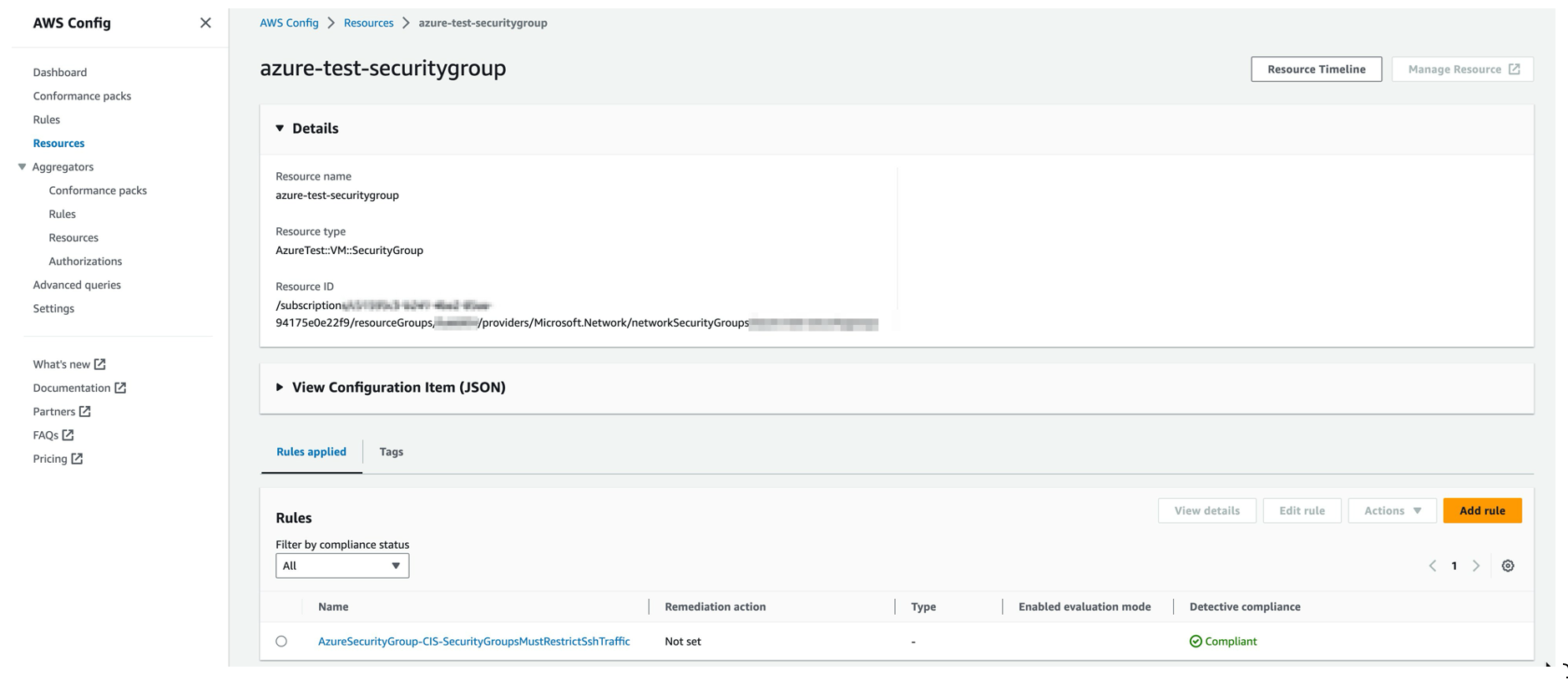This screenshot has height=680, width=1568.
Task: Click page number 1 in pagination
Action: (1454, 566)
